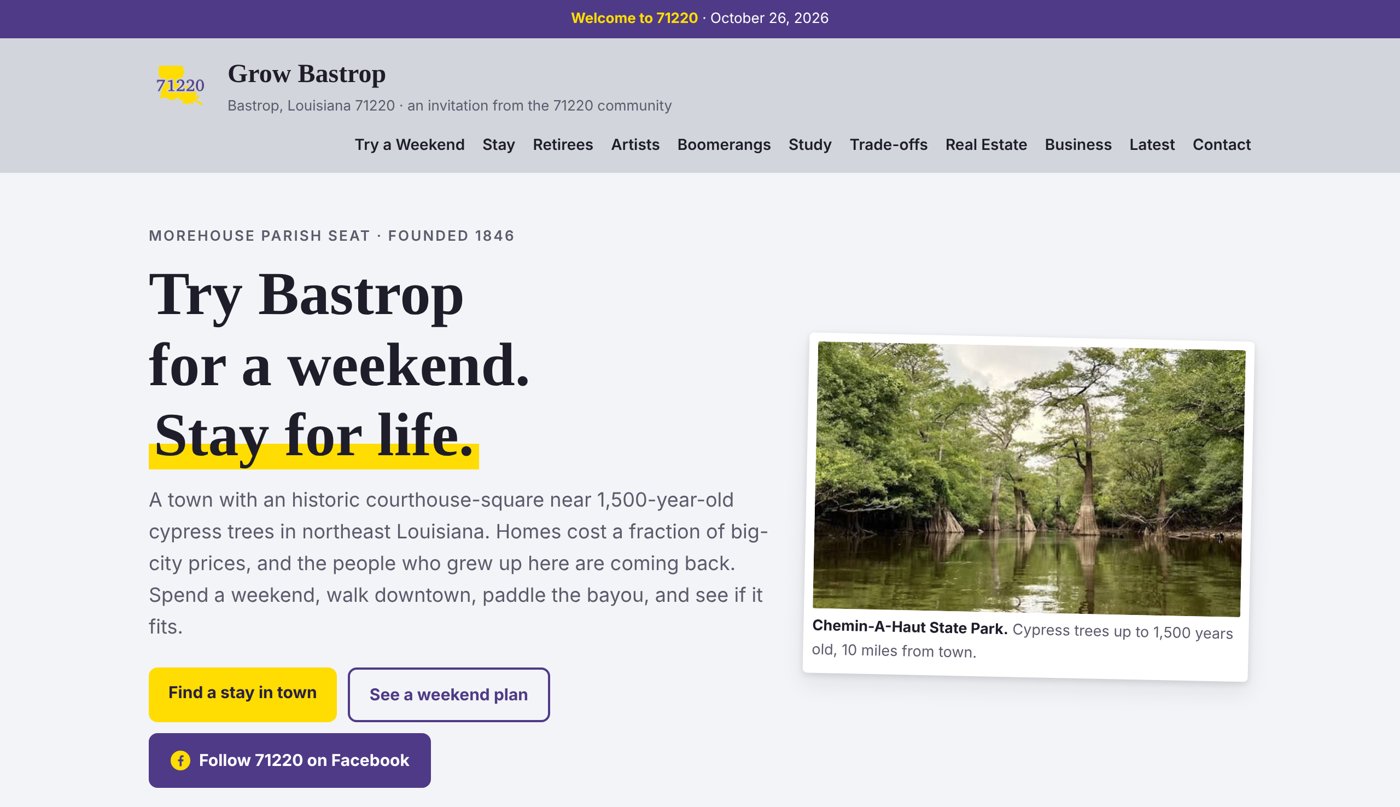Open the Trade-offs nav link
Image resolution: width=1400 pixels, height=807 pixels.
(889, 145)
